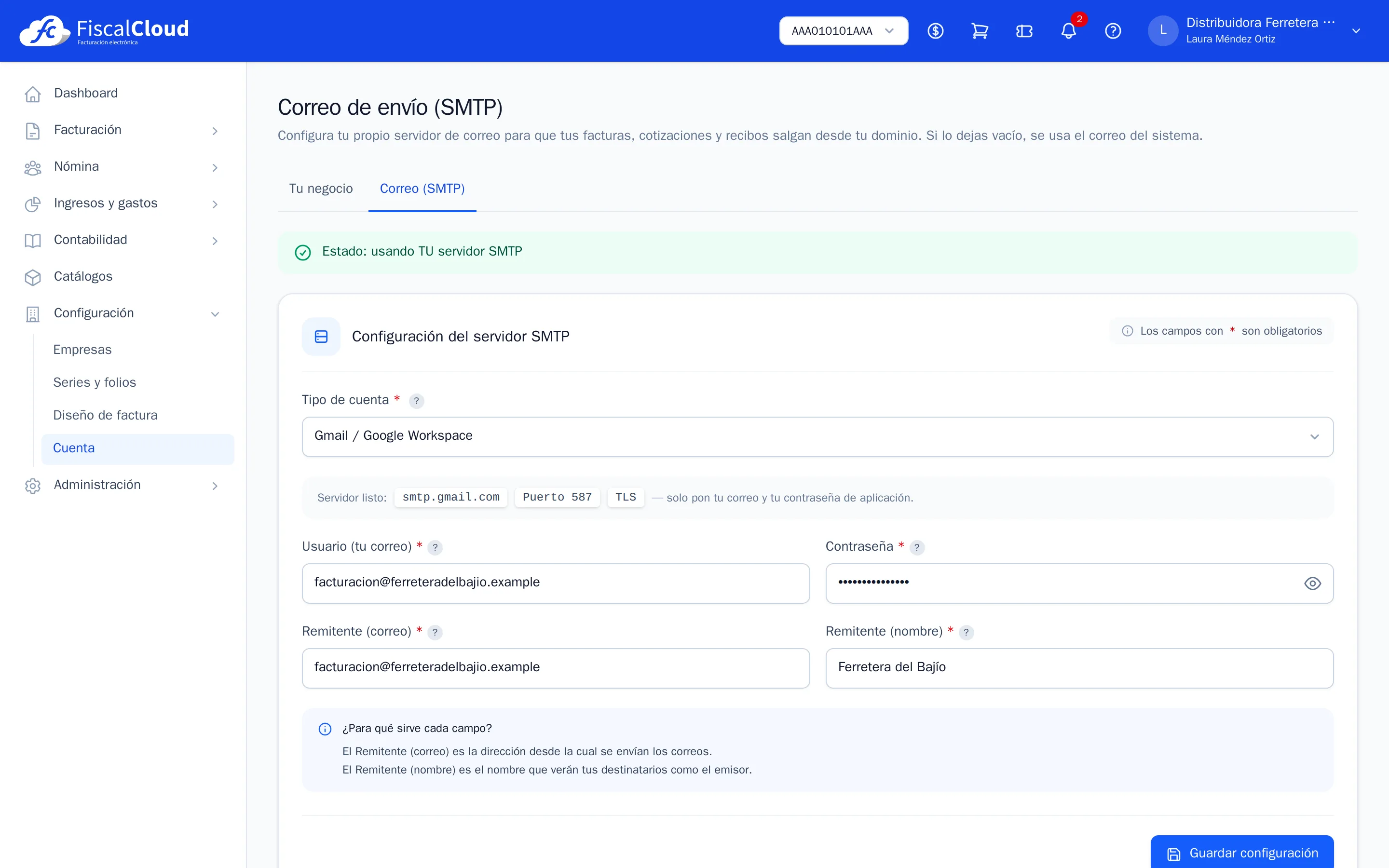Click the TLS chip

[626, 498]
